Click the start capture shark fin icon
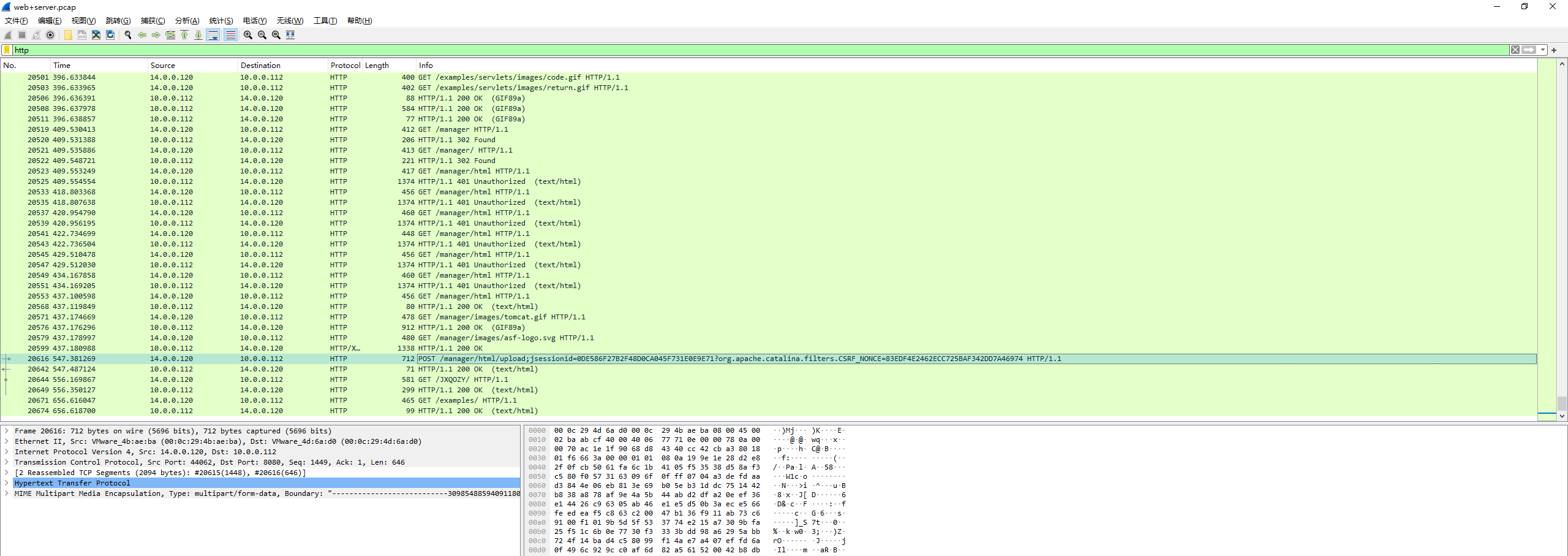The image size is (1568, 556). pyautogui.click(x=8, y=35)
